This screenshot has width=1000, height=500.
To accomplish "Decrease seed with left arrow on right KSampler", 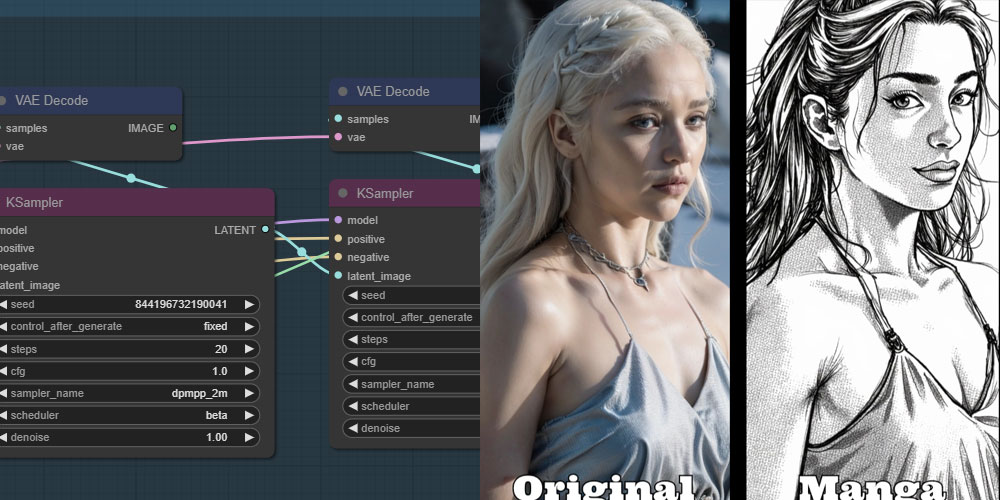I will [x=352, y=295].
